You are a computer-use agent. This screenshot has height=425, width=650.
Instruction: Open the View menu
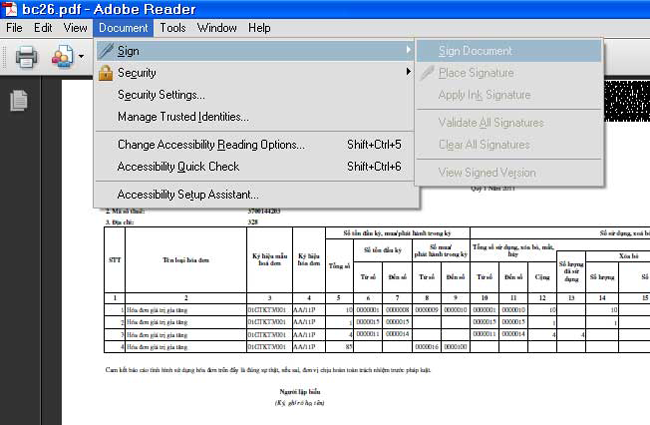point(75,28)
